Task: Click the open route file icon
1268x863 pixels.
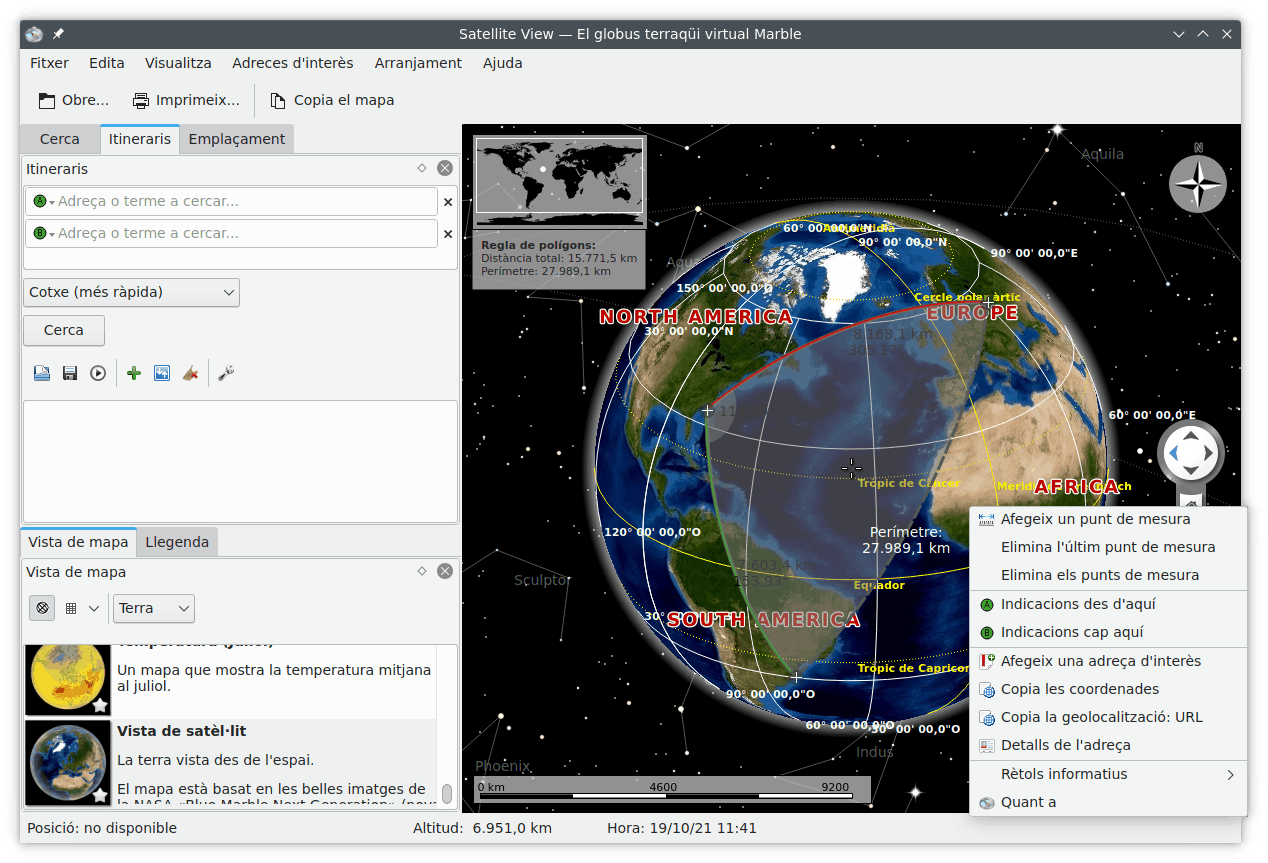Action: click(x=42, y=373)
